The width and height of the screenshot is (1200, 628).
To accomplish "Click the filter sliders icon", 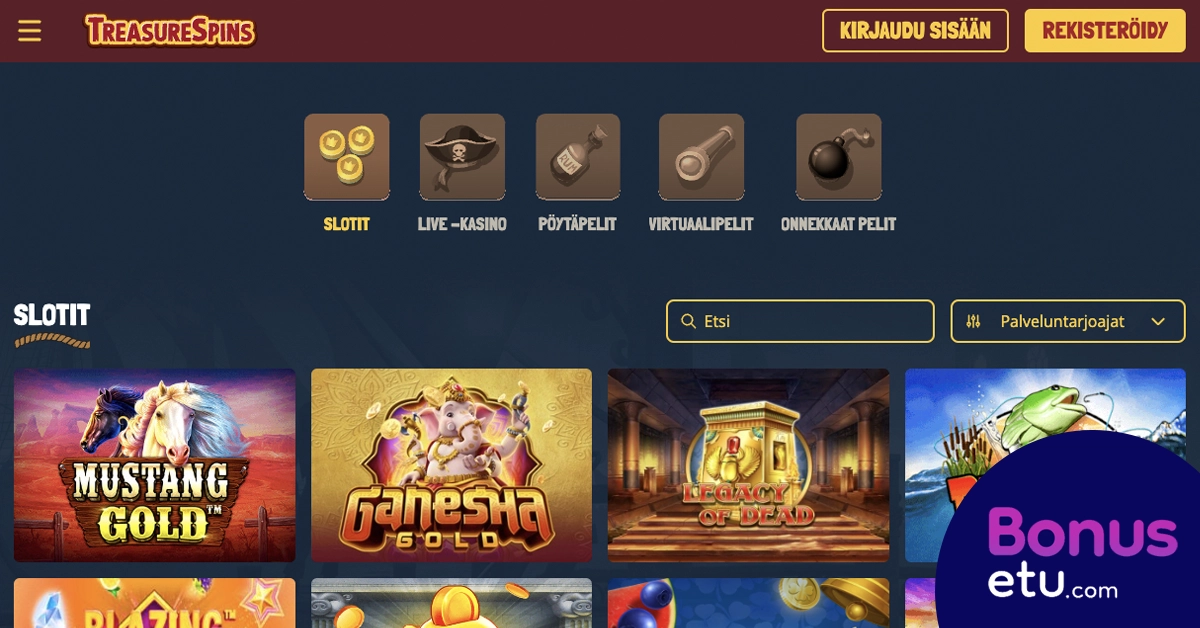I will [974, 321].
